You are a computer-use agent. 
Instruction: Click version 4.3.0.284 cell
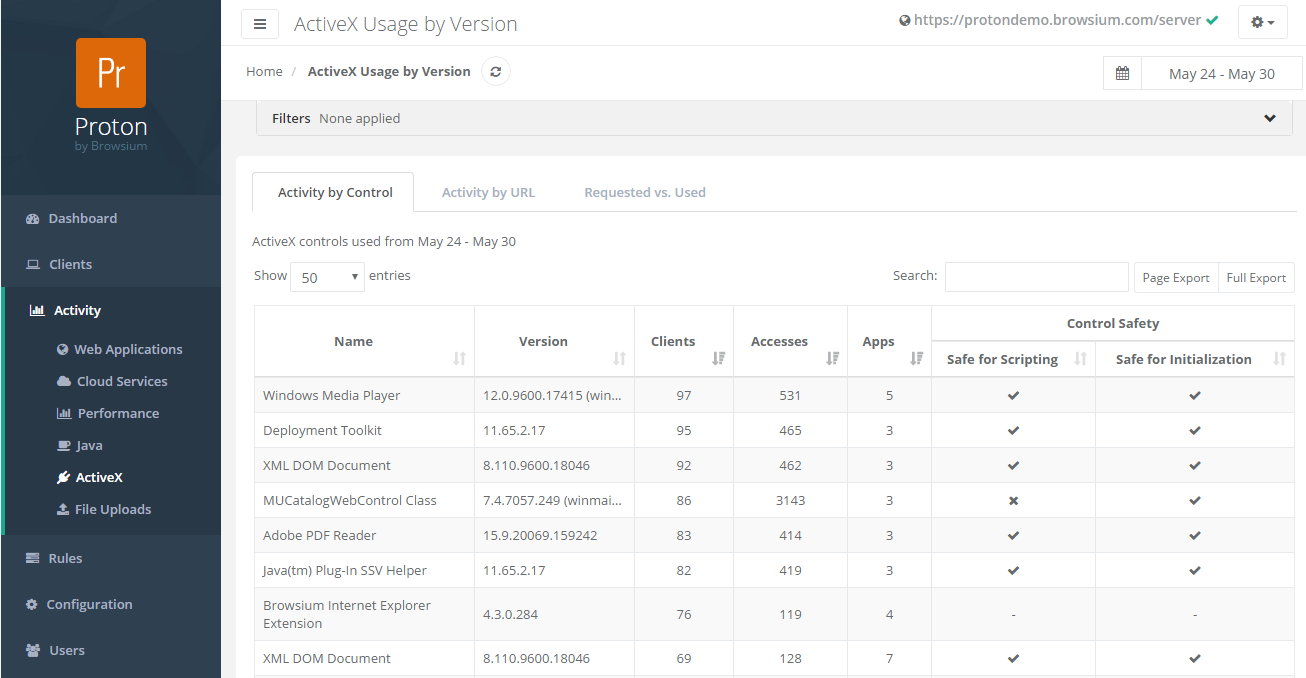click(x=510, y=614)
